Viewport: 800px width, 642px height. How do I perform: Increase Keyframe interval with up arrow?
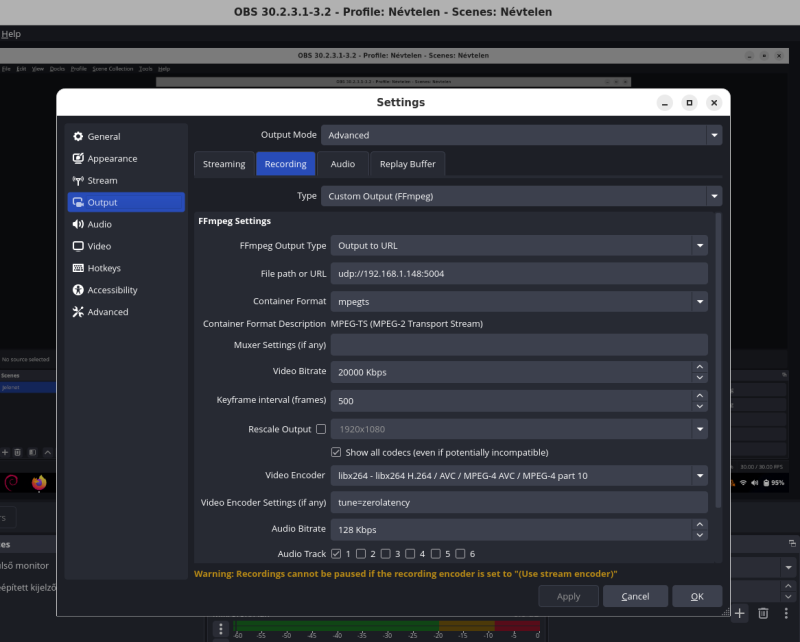[700, 396]
